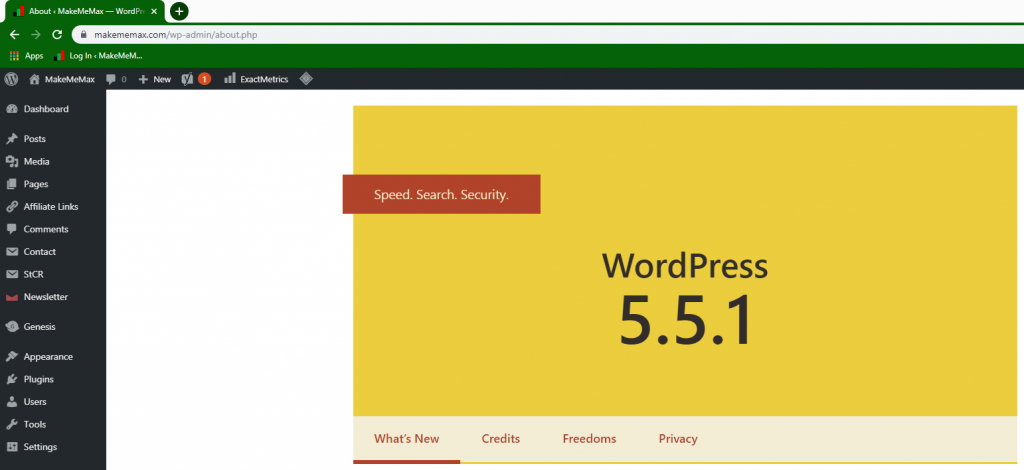Screen dimensions: 1024x470
Task: Click the Dashboard gauge icon
Action: tap(12, 109)
